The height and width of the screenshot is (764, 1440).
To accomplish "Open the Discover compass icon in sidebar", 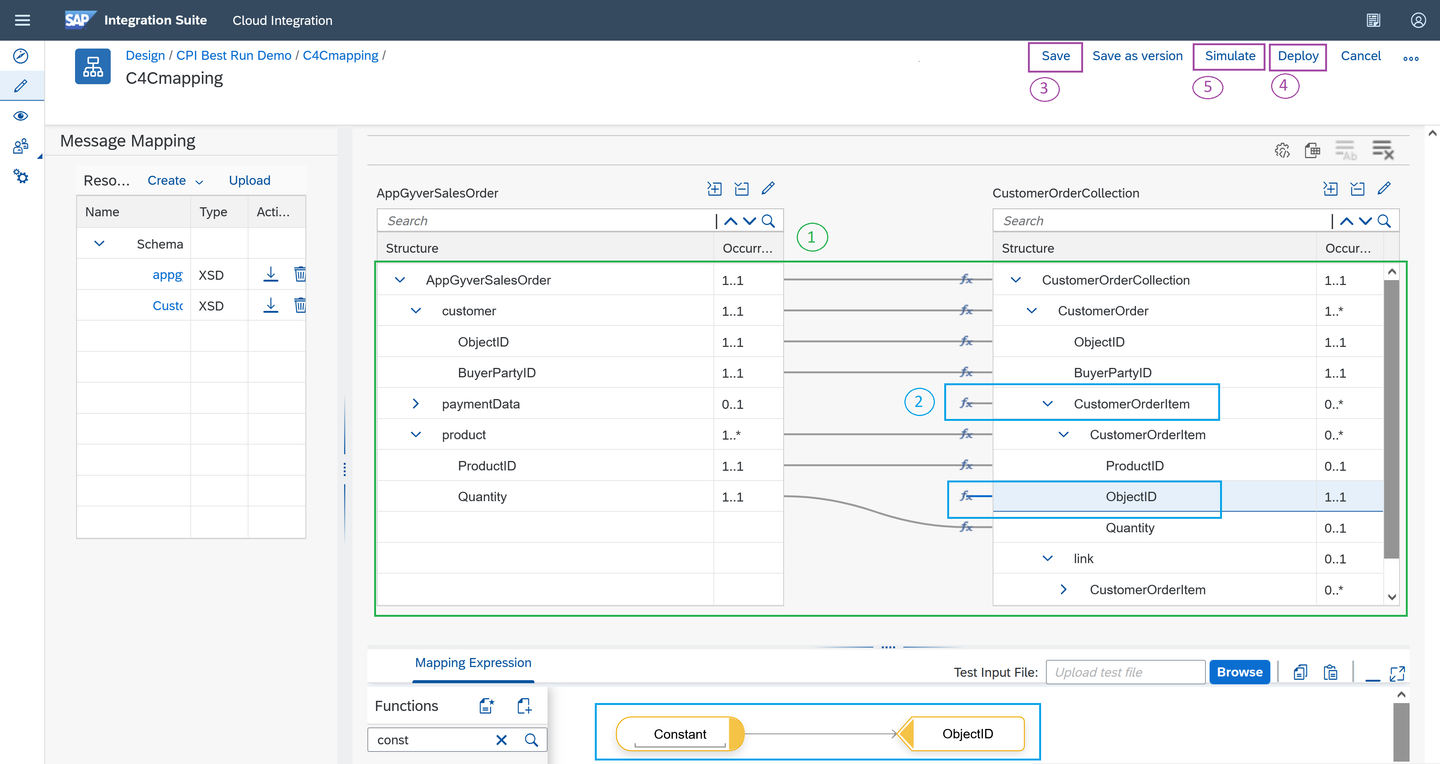I will click(x=20, y=56).
